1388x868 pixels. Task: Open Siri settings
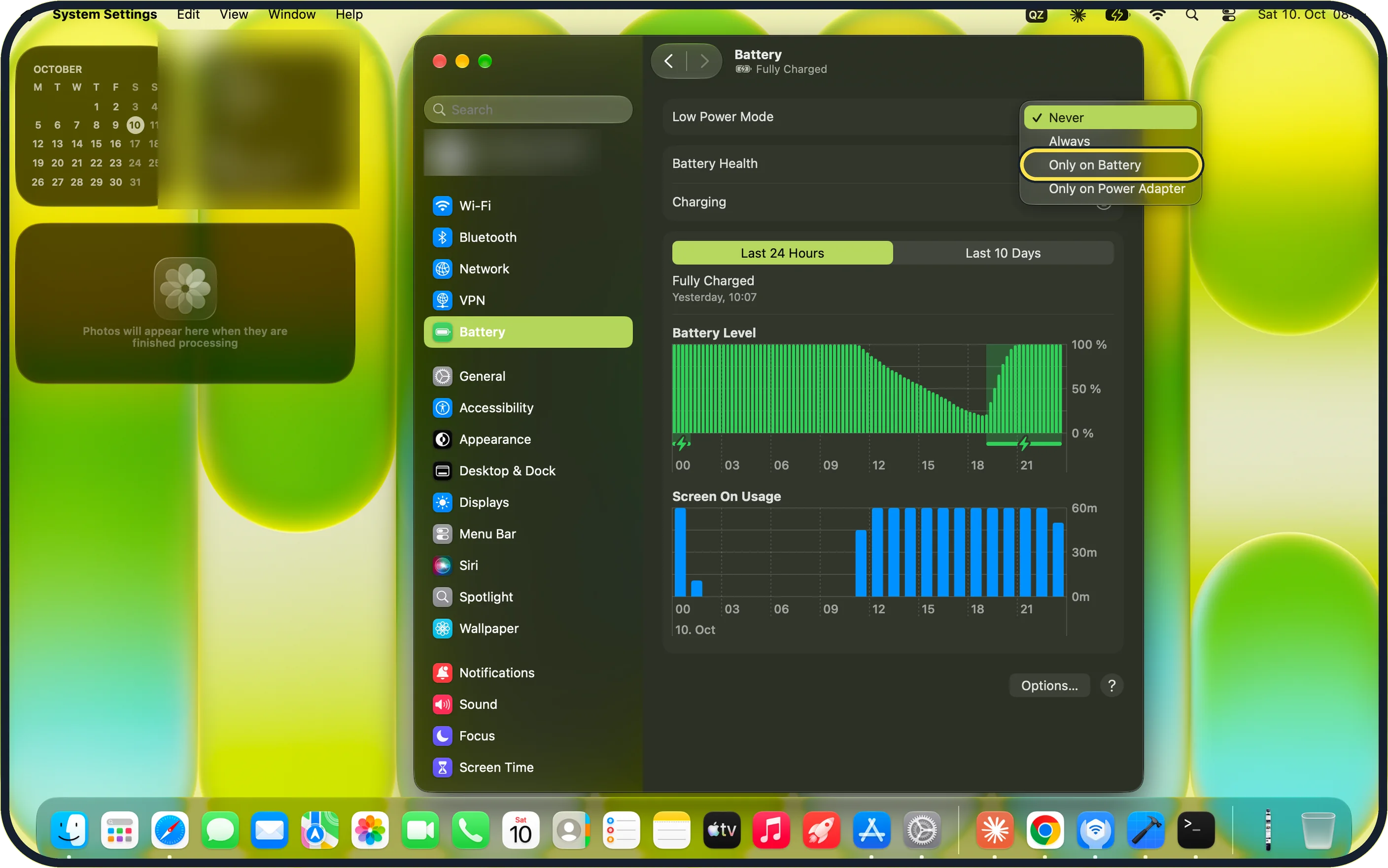(x=527, y=566)
